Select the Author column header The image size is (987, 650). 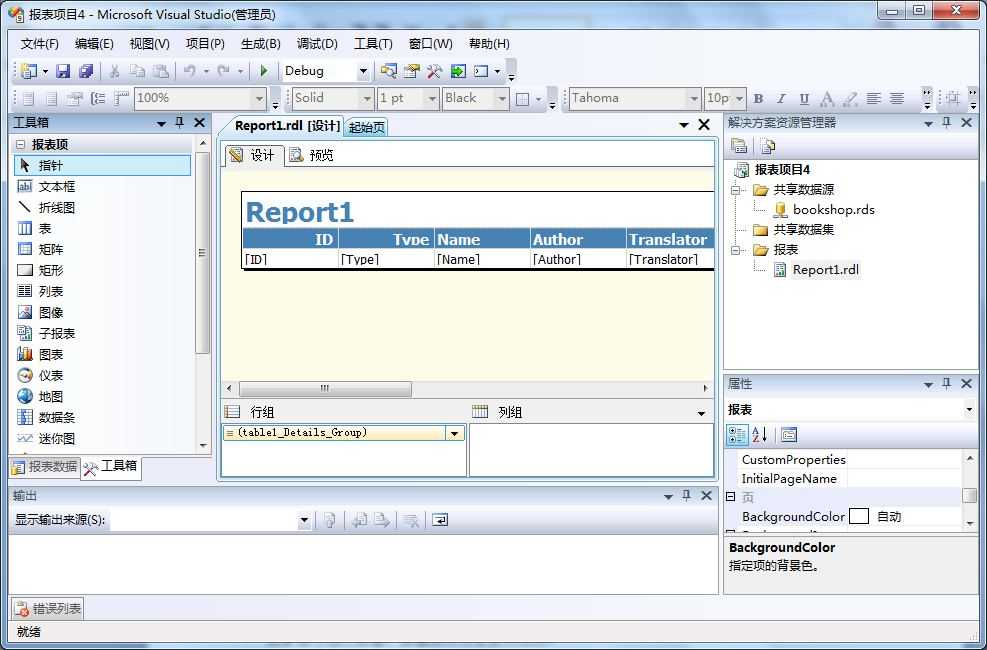(578, 239)
